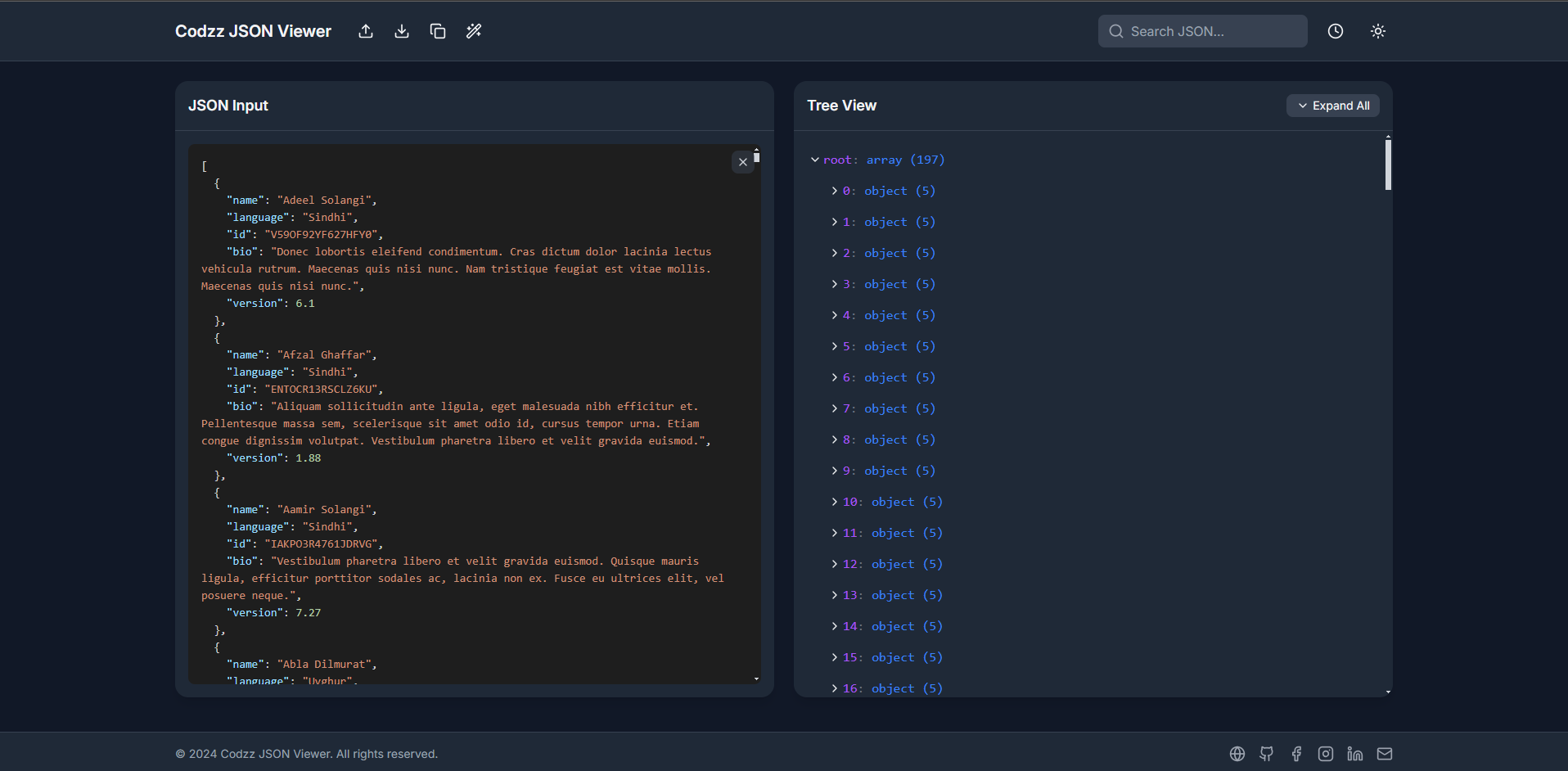Click the Tree View panel heading
Screen dimensions: 1568x771
tap(841, 106)
